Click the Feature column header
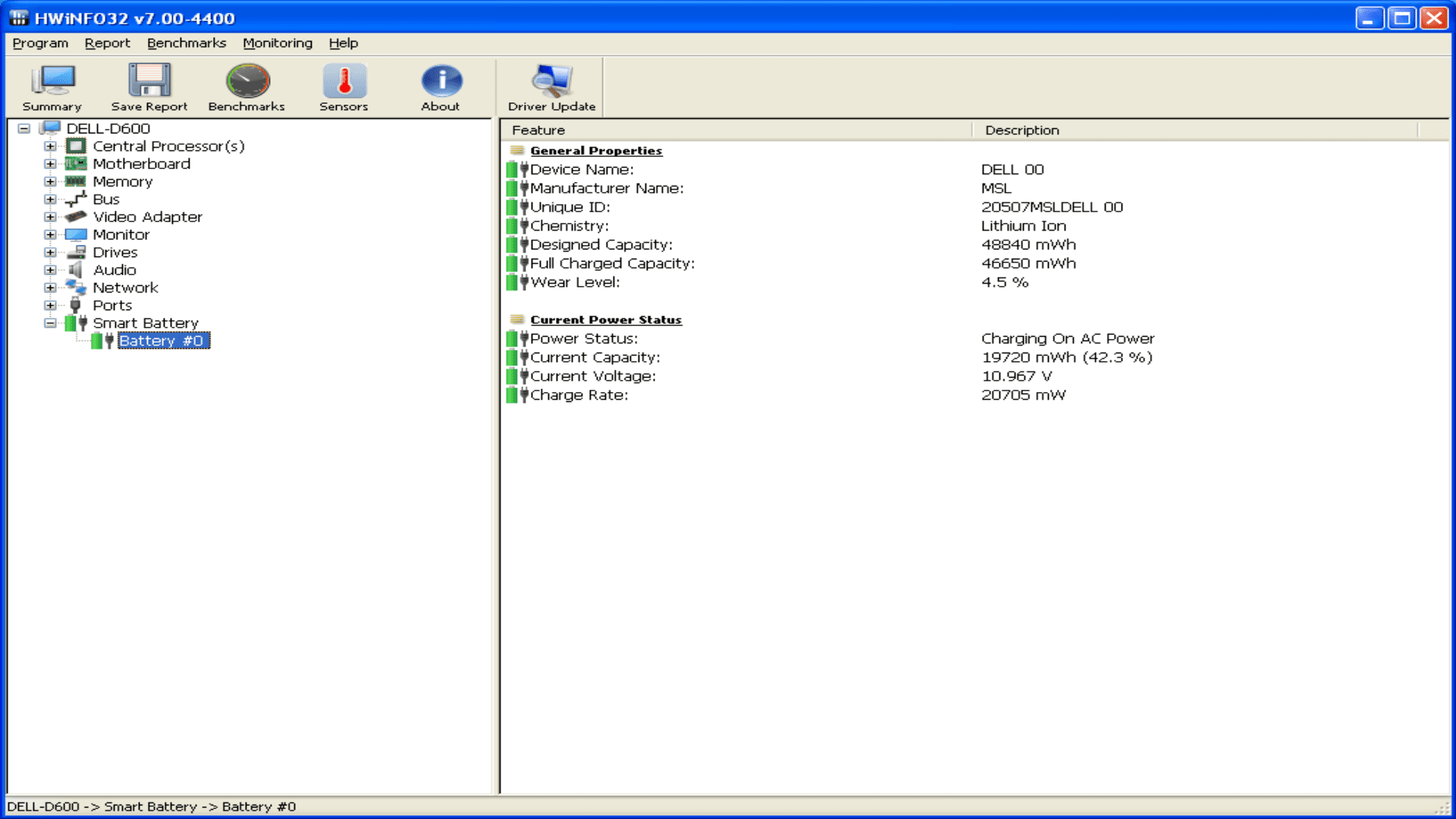The height and width of the screenshot is (819, 1456). tap(737, 130)
